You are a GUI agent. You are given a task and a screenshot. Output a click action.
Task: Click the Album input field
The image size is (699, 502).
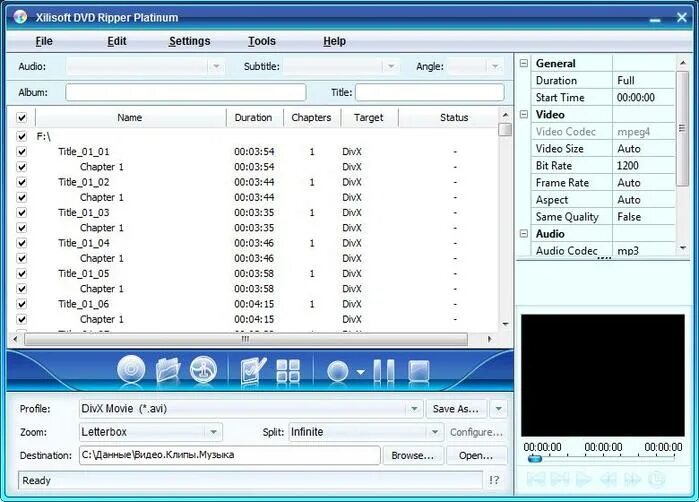click(x=186, y=93)
